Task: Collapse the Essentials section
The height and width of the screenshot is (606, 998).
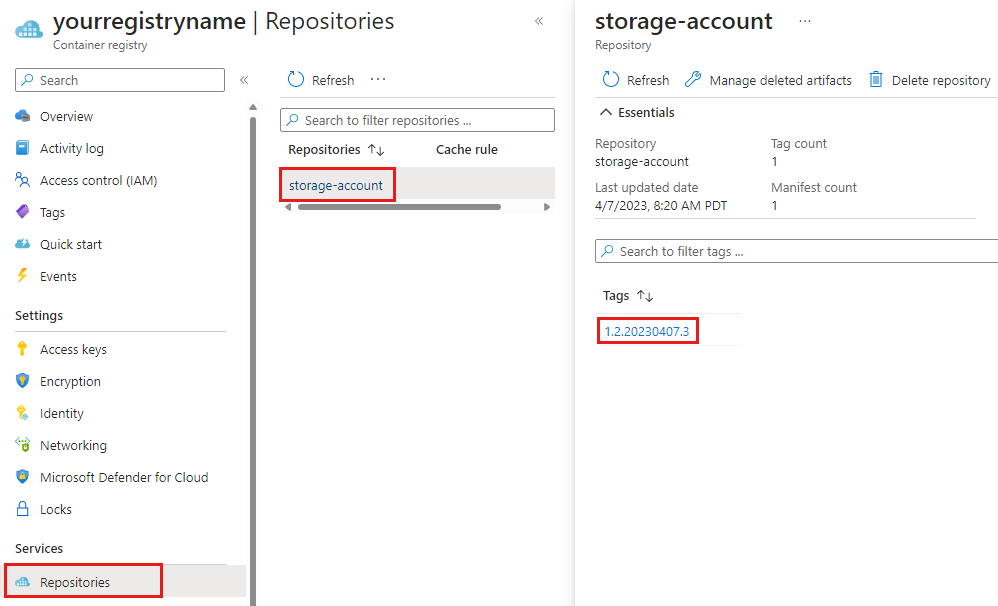Action: (x=637, y=113)
